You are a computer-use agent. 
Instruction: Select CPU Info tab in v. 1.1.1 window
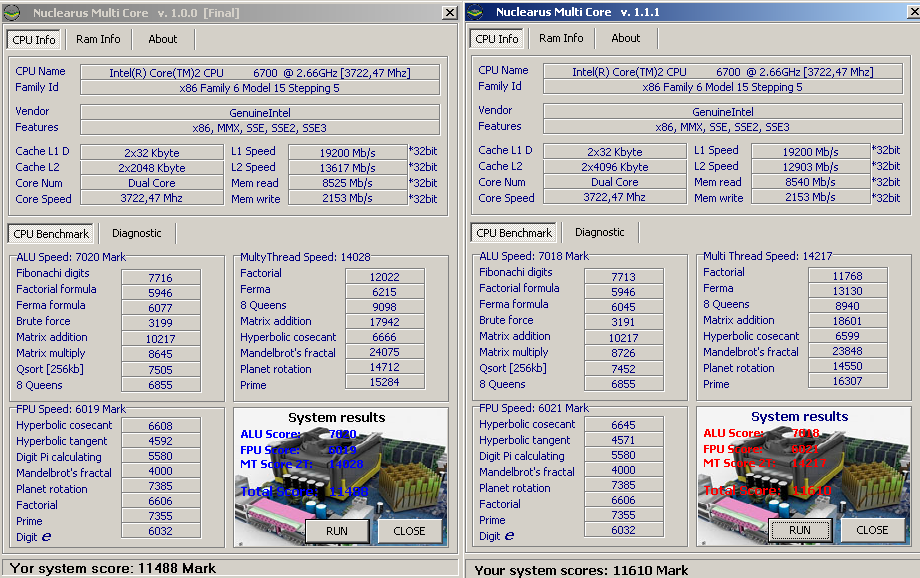tap(496, 39)
